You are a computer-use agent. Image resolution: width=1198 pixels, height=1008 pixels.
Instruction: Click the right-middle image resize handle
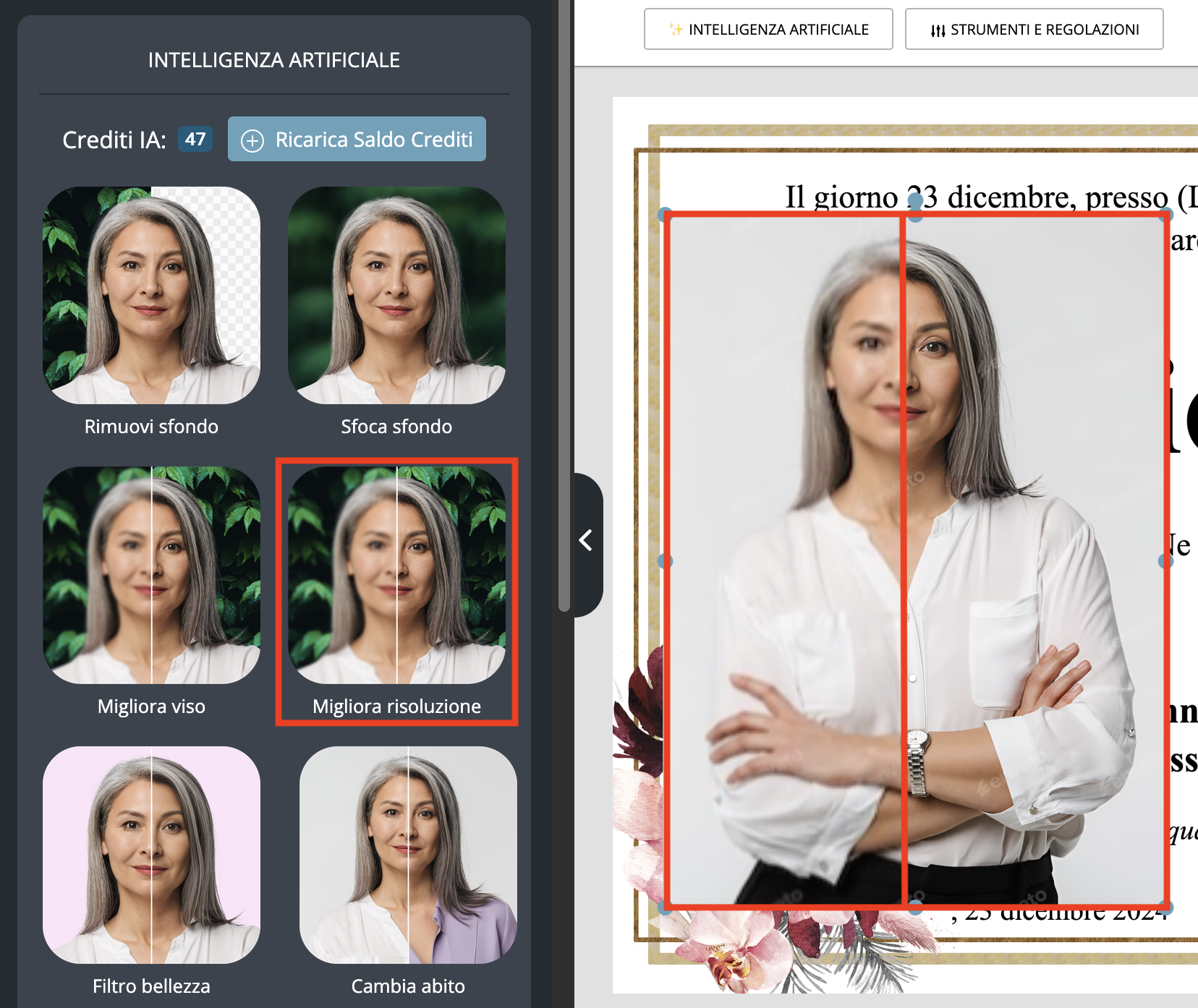1165,561
